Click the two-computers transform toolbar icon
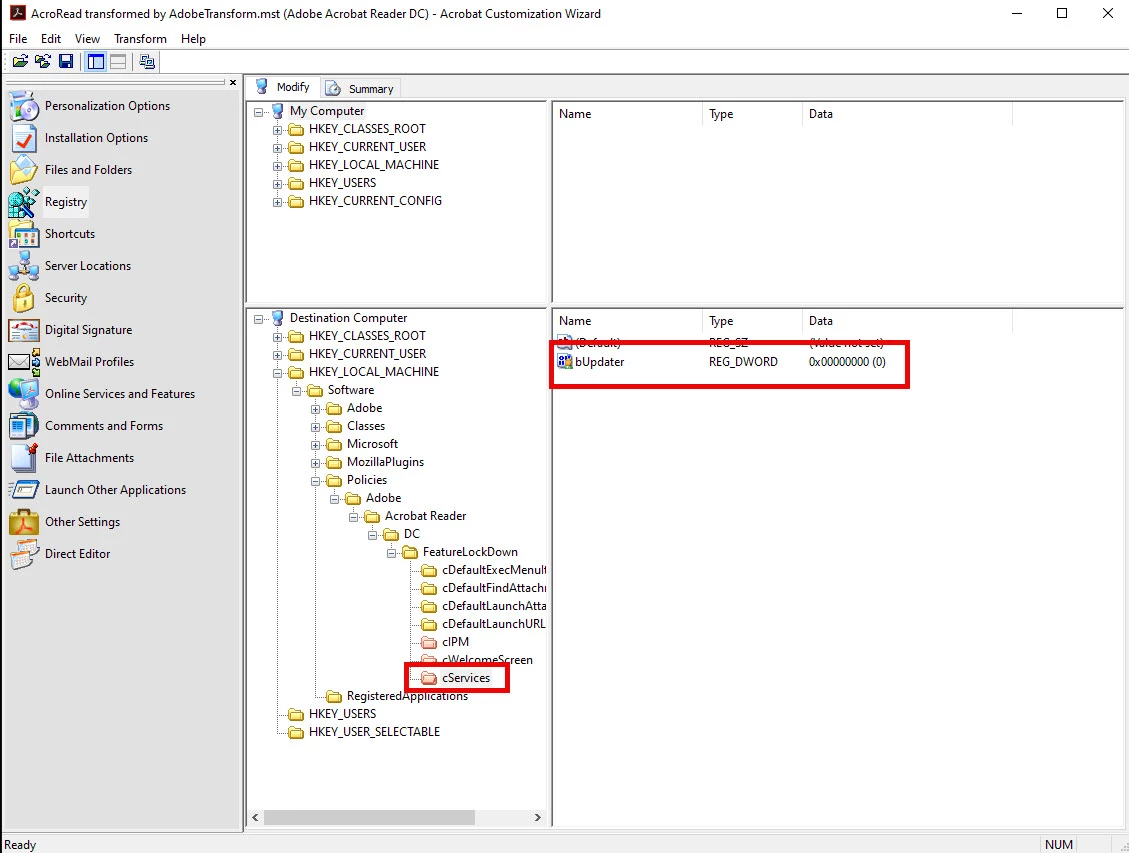 [x=147, y=62]
